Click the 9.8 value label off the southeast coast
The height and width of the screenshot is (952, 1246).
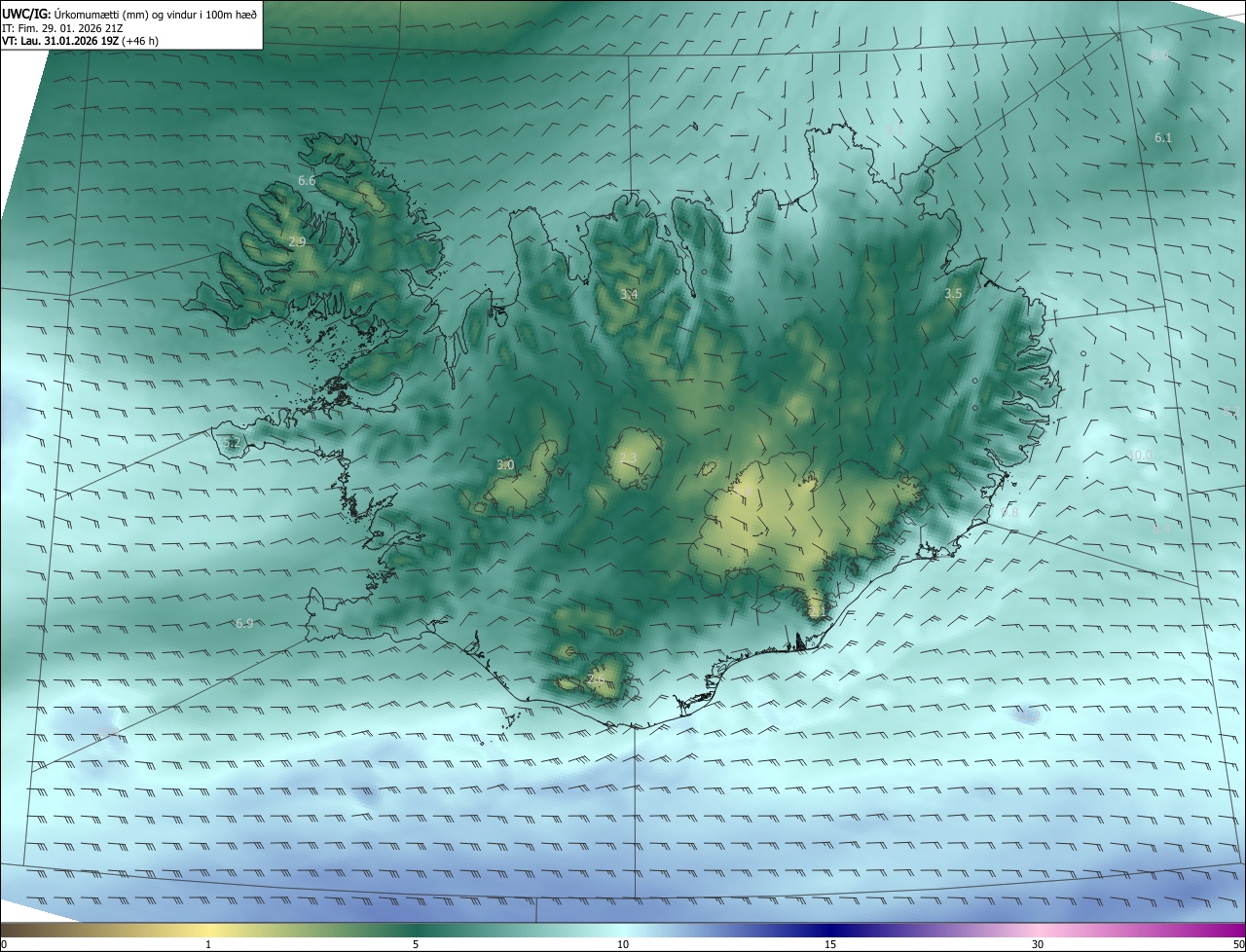1009,512
